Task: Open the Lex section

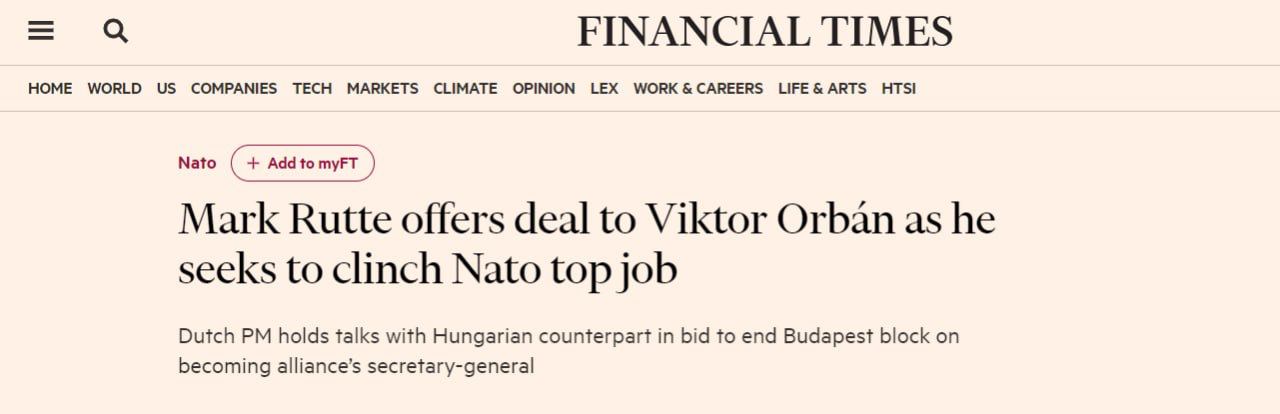Action: [x=604, y=88]
